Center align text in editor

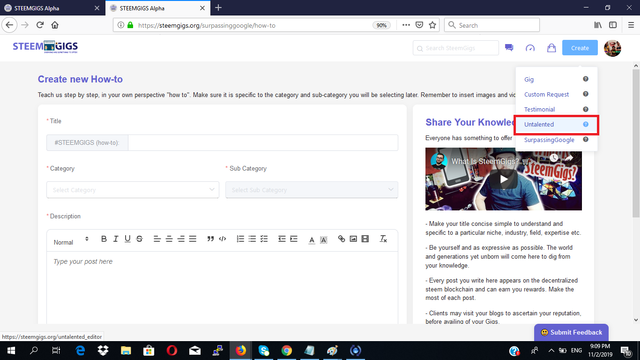[x=169, y=239]
